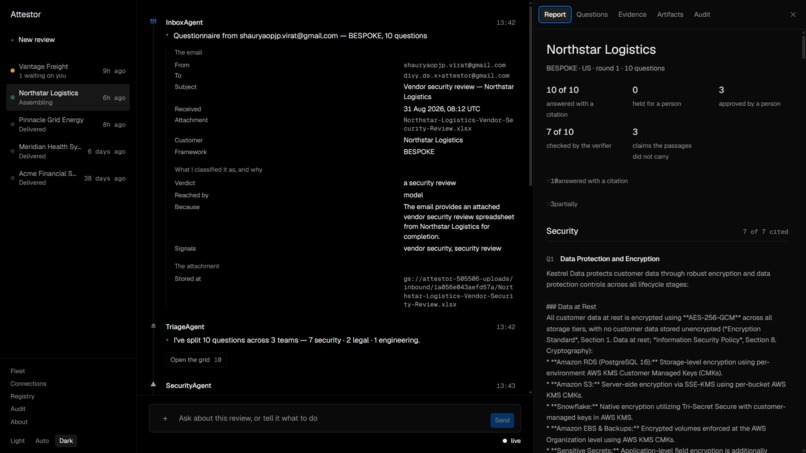Click the SecurityAgent 13:43 timestamp
Viewport: 806px width, 453px height.
pos(505,386)
